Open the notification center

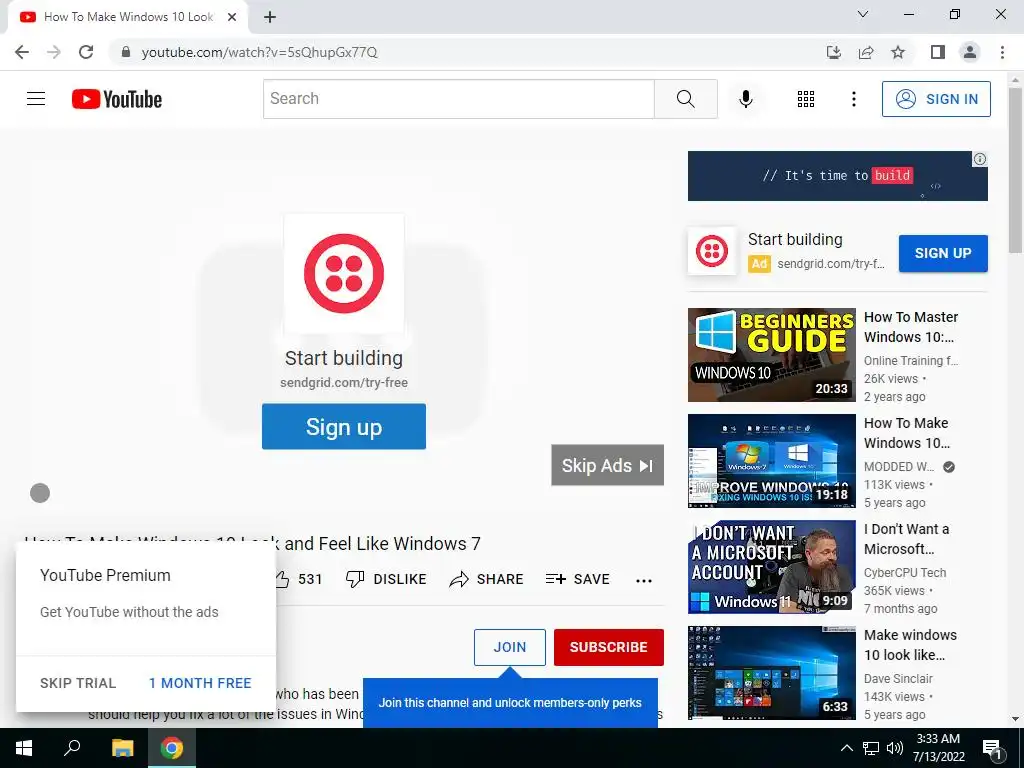pyautogui.click(x=991, y=748)
